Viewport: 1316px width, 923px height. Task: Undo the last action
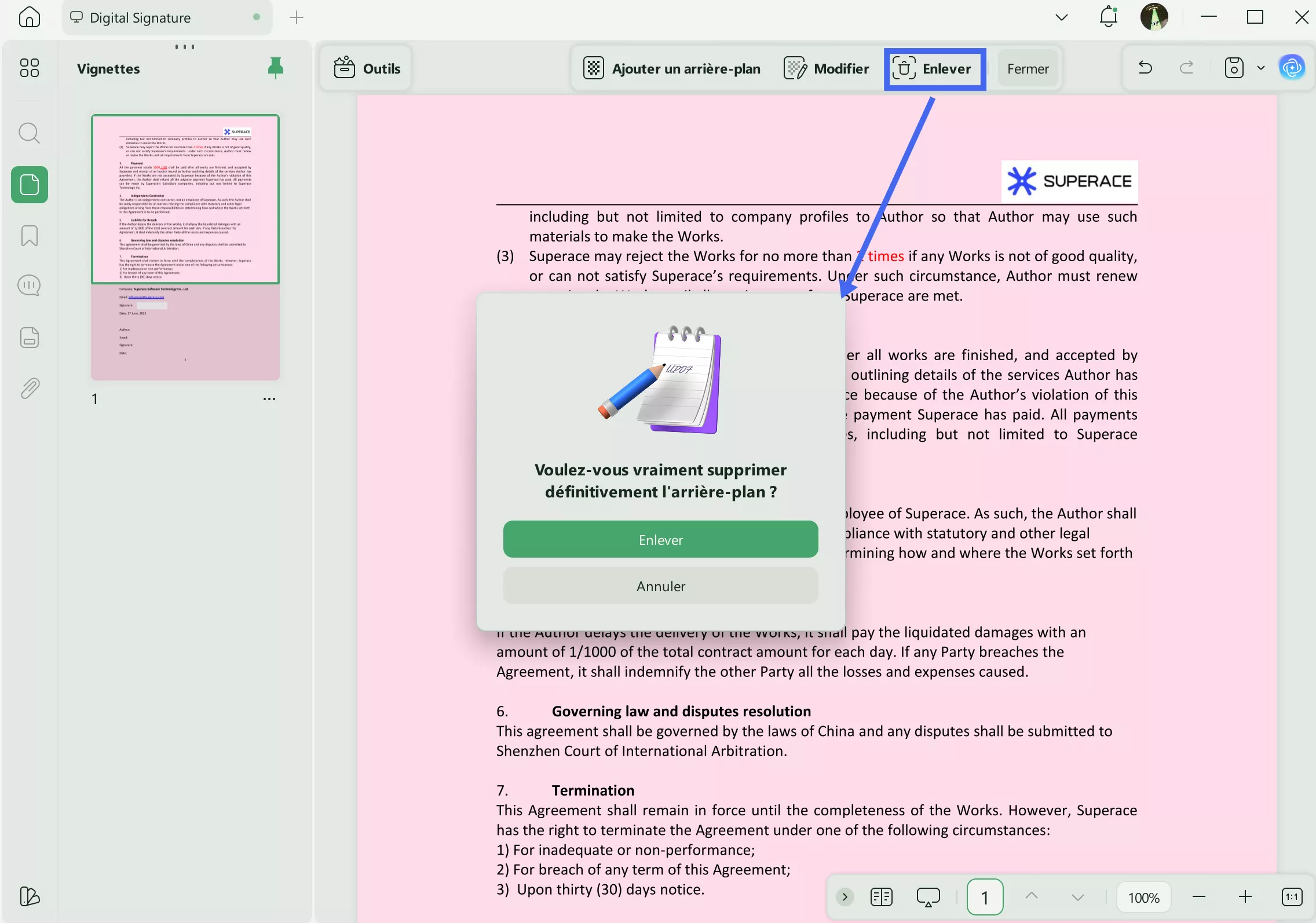pyautogui.click(x=1146, y=68)
